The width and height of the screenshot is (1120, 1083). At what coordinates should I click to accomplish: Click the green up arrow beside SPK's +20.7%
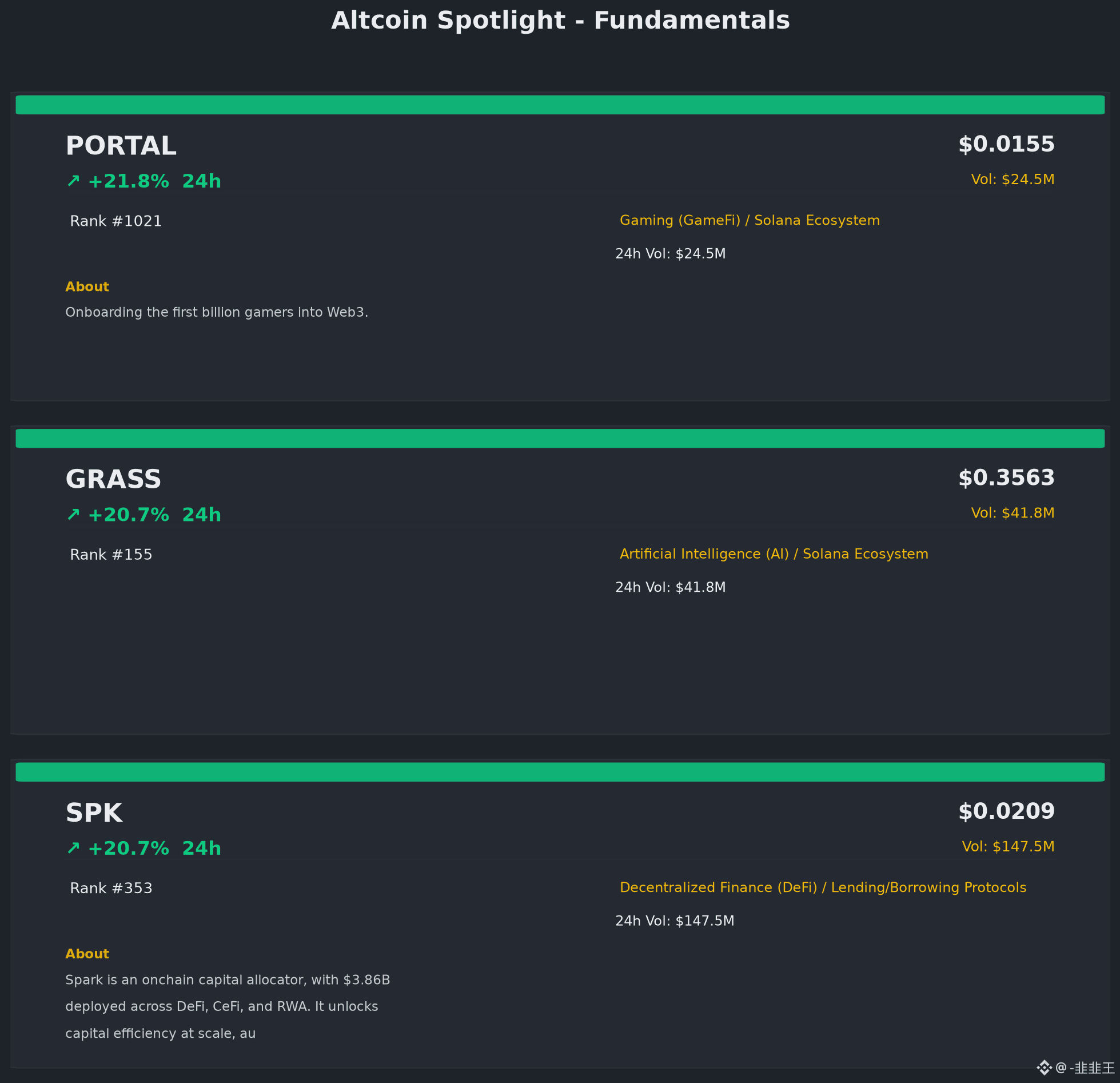tap(73, 848)
